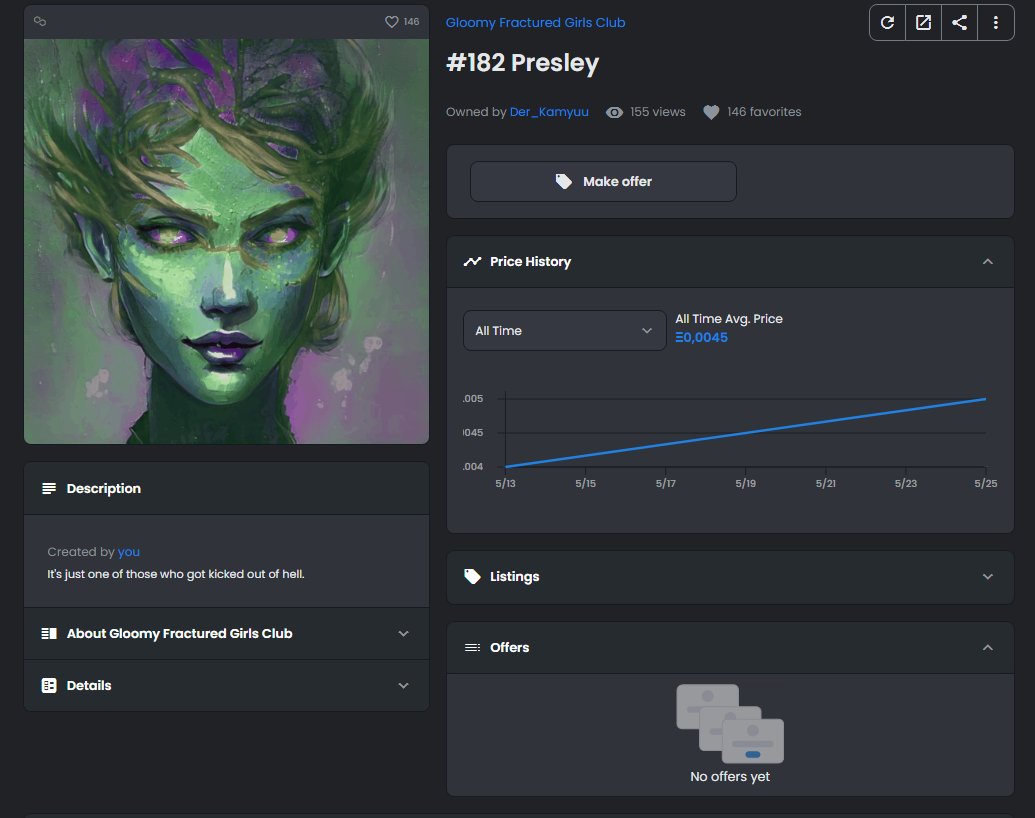Click the description text about kicked out of hell
This screenshot has height=818, width=1035.
click(176, 574)
